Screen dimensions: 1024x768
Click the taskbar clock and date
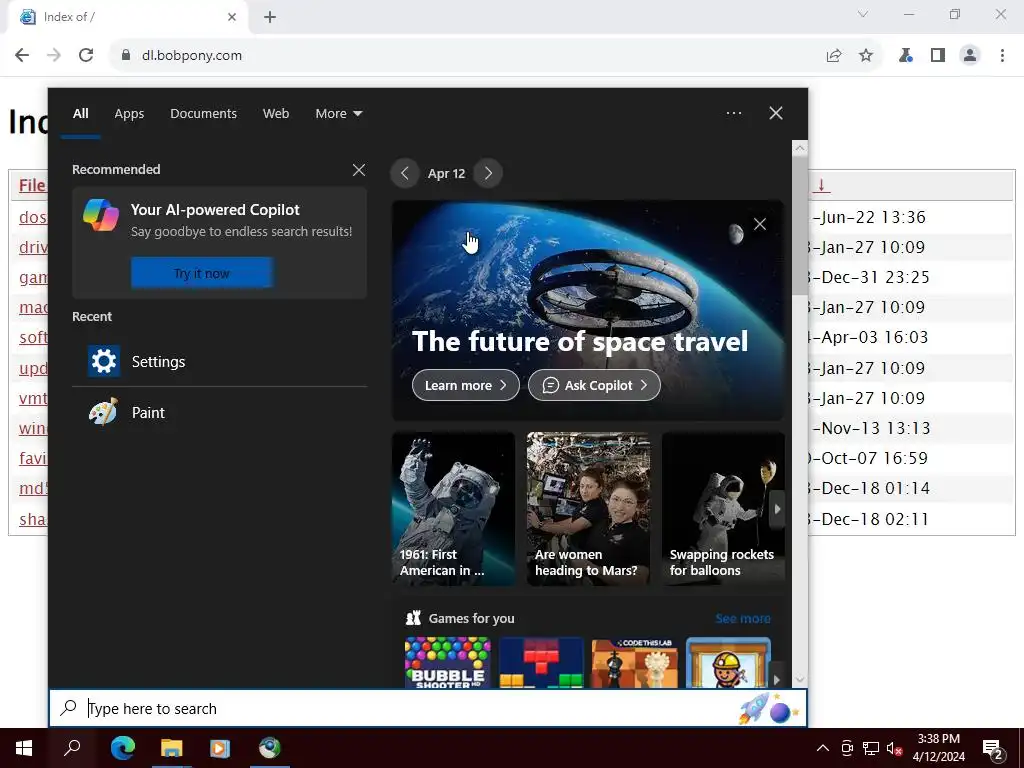click(x=938, y=748)
